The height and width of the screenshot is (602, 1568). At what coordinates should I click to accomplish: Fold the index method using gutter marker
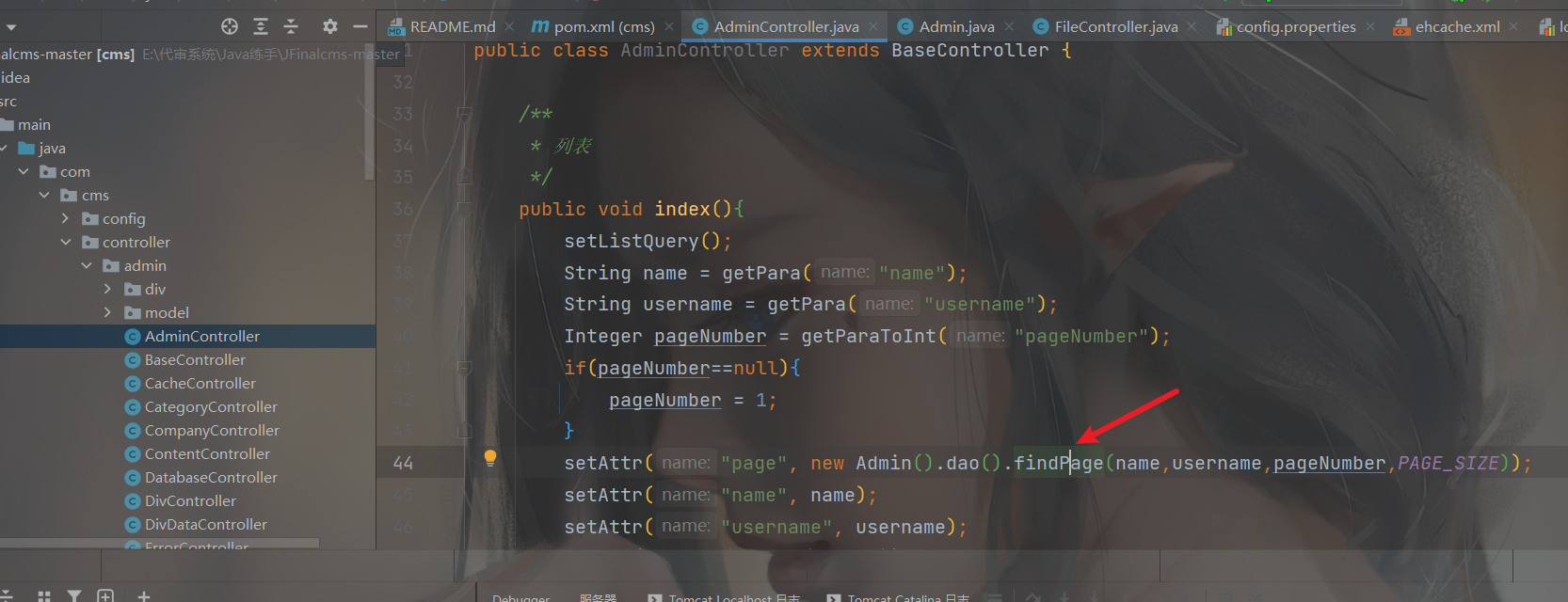click(464, 208)
